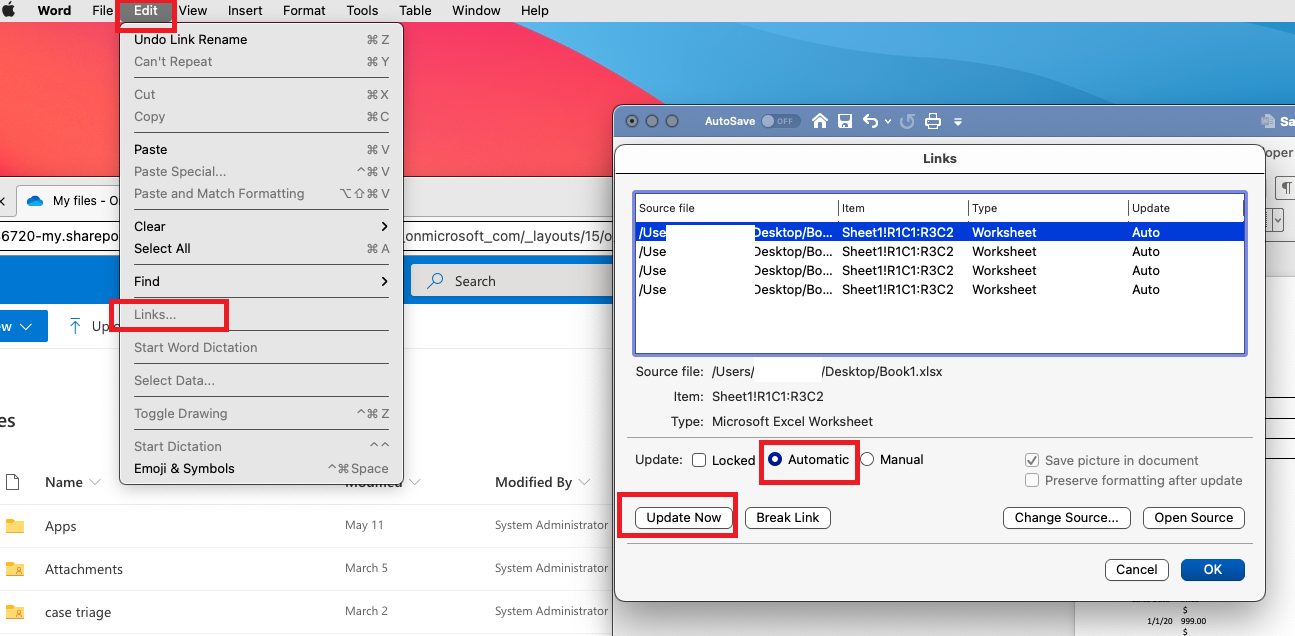Click the Attachments shared folder icon
1295x636 pixels.
(x=14, y=569)
